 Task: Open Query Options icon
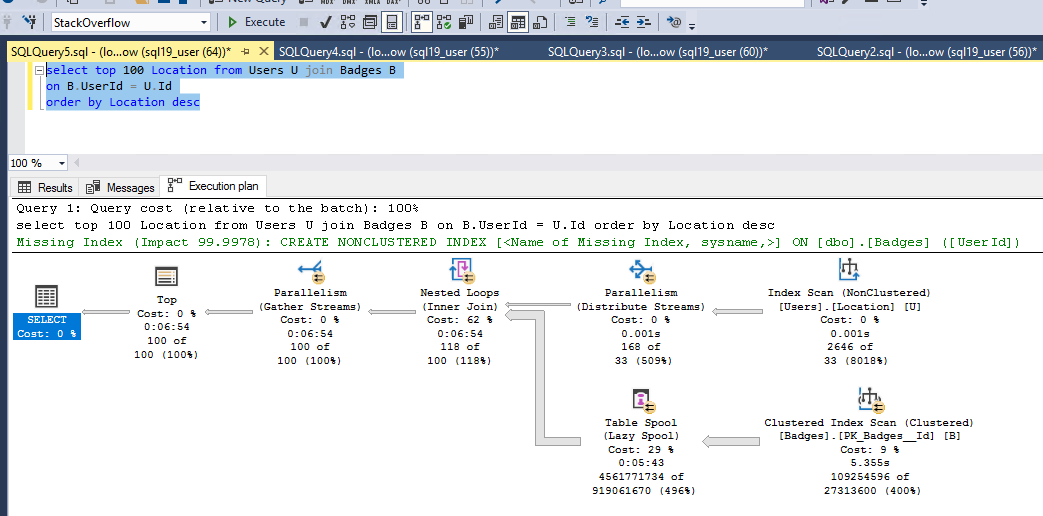point(370,23)
